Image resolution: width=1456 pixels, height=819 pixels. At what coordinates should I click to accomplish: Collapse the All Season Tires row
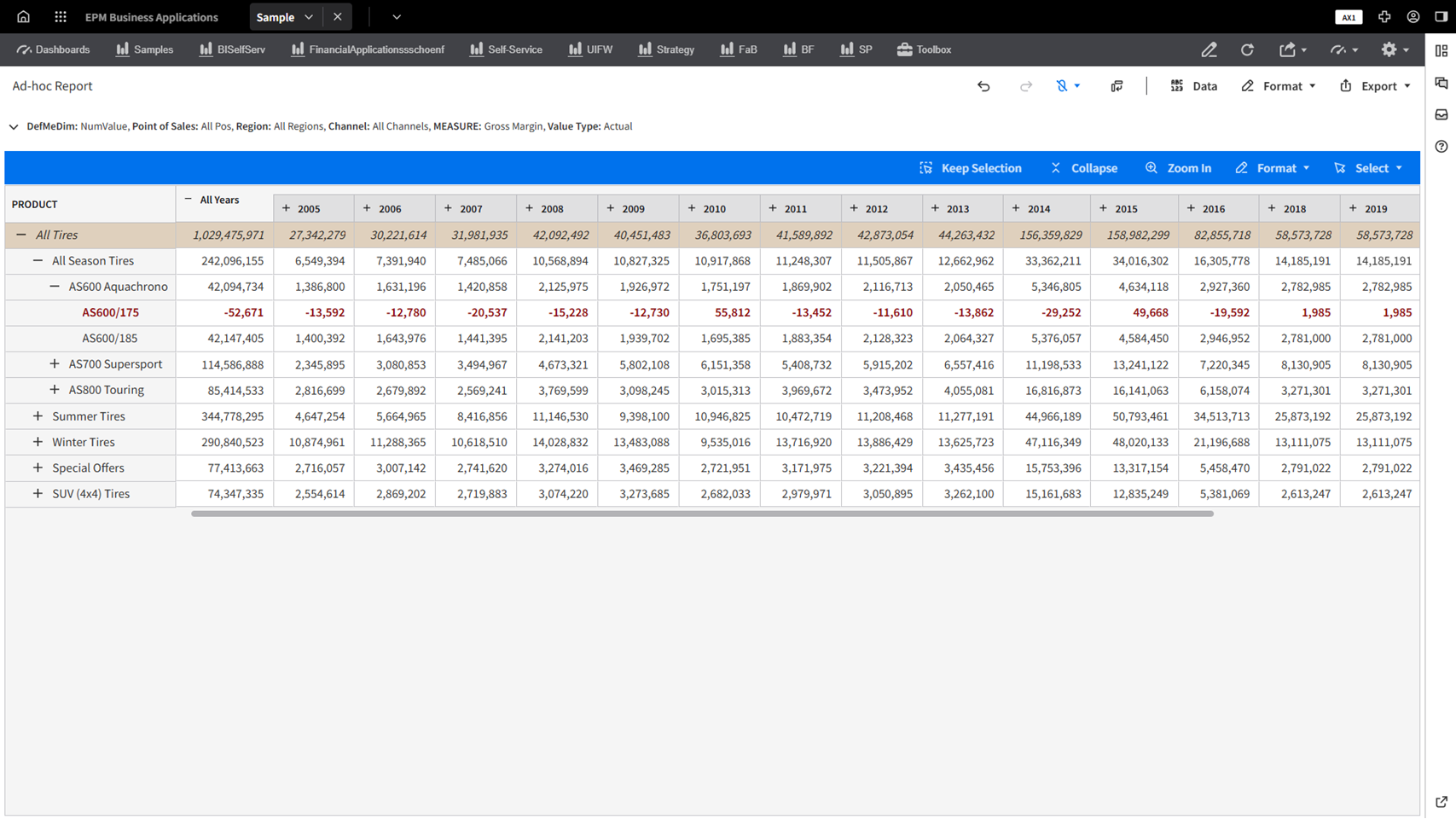pos(38,261)
